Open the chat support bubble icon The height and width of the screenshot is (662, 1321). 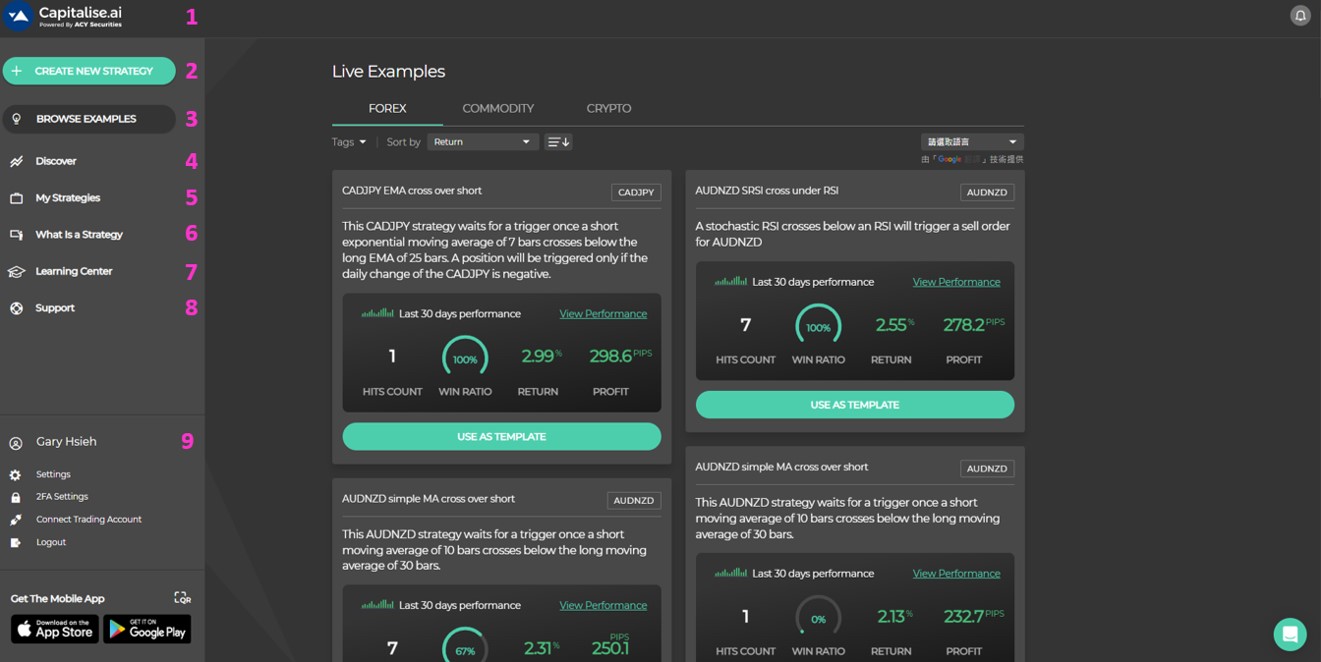pos(1290,634)
